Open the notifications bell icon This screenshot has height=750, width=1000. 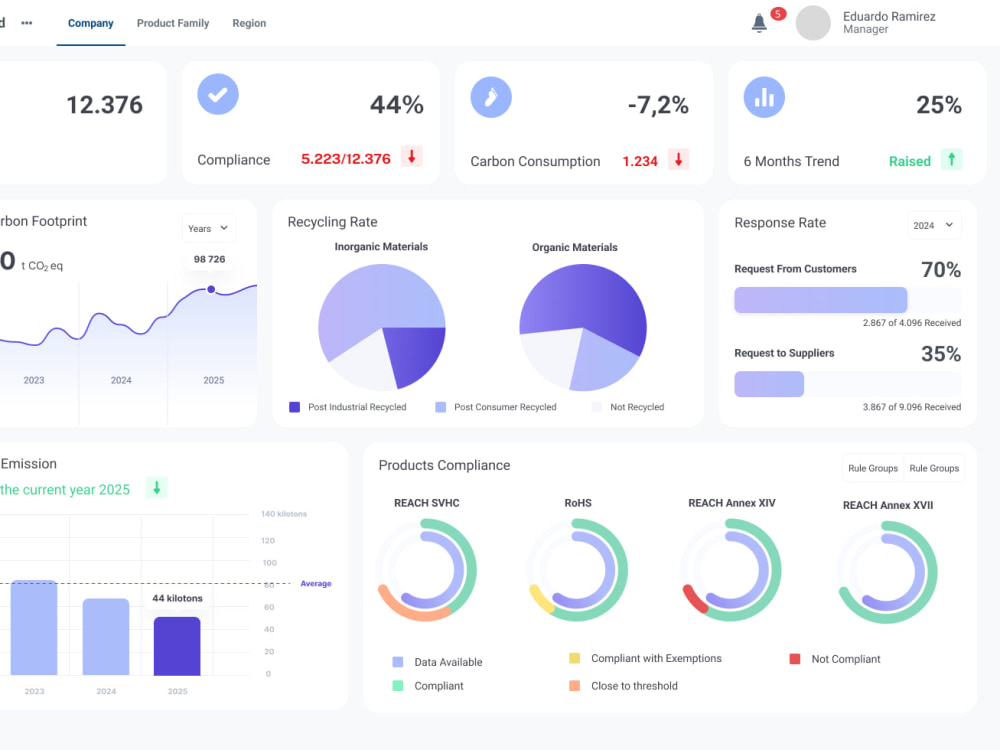coord(759,24)
